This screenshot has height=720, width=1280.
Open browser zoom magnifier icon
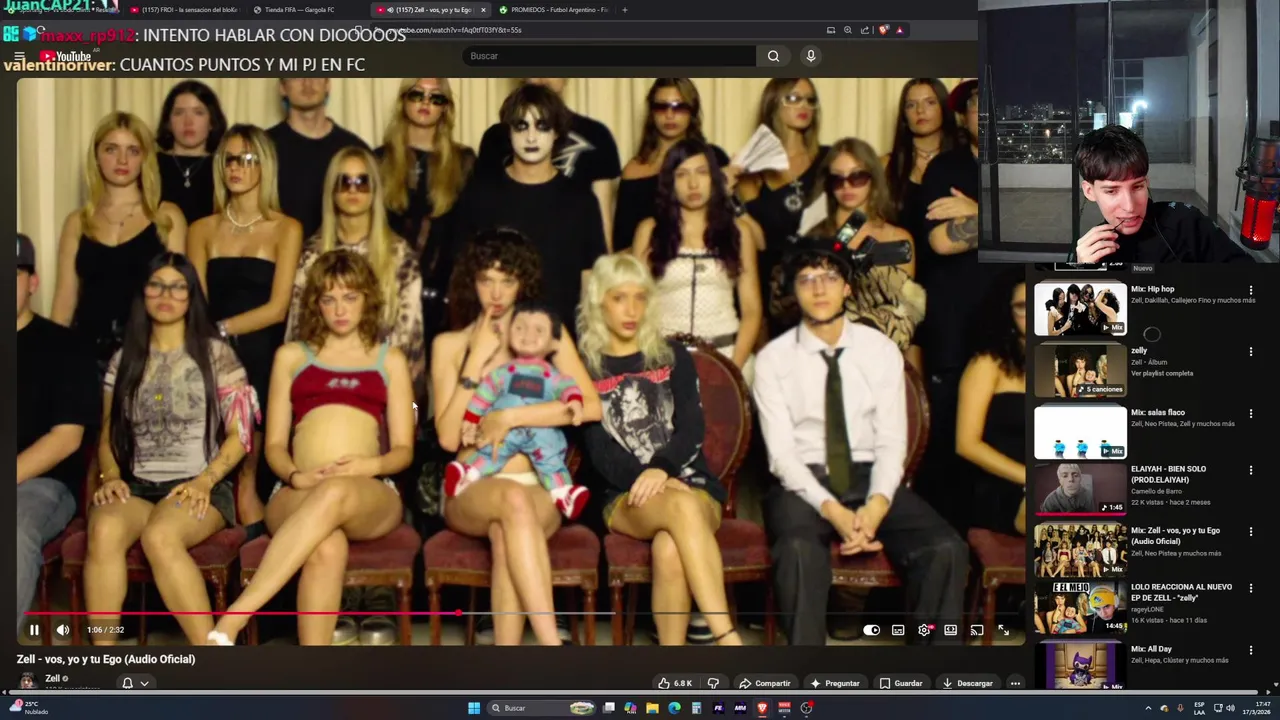tap(848, 30)
